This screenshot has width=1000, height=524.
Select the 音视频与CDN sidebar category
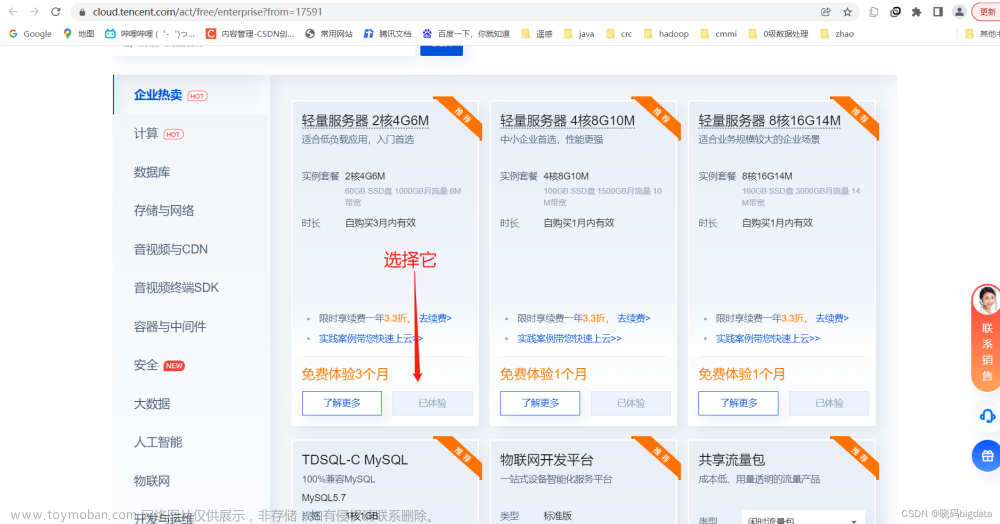[191, 249]
